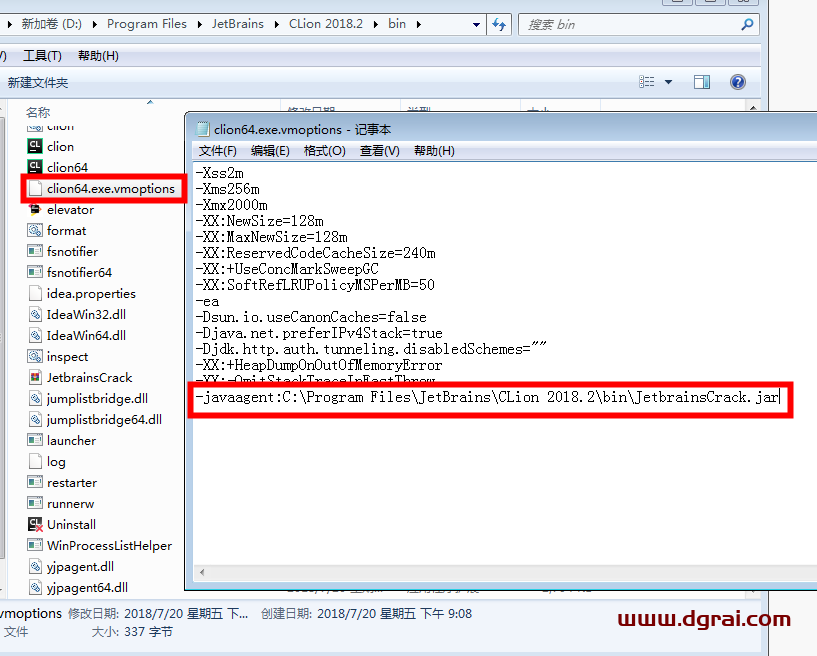This screenshot has width=817, height=656.
Task: Select the runnerw executable icon
Action: (35, 503)
